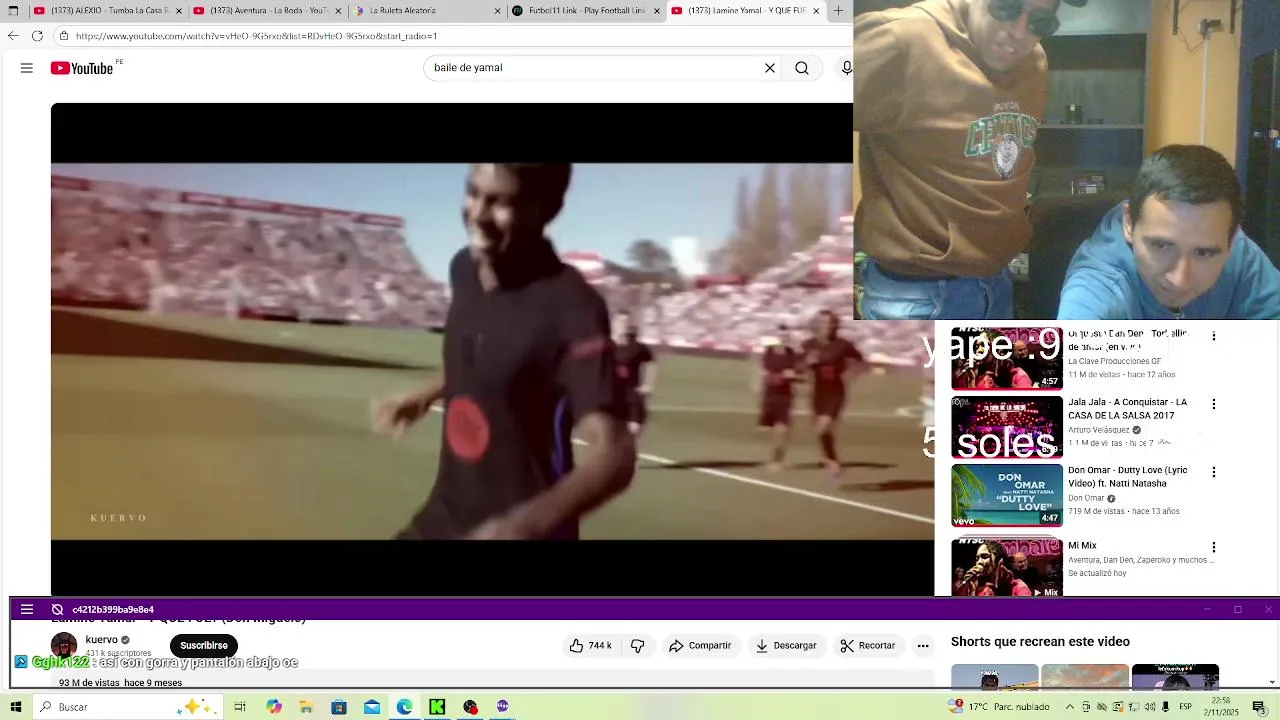Screen dimensions: 1280x720
Task: Reload the page with the refresh icon
Action: tap(37, 36)
